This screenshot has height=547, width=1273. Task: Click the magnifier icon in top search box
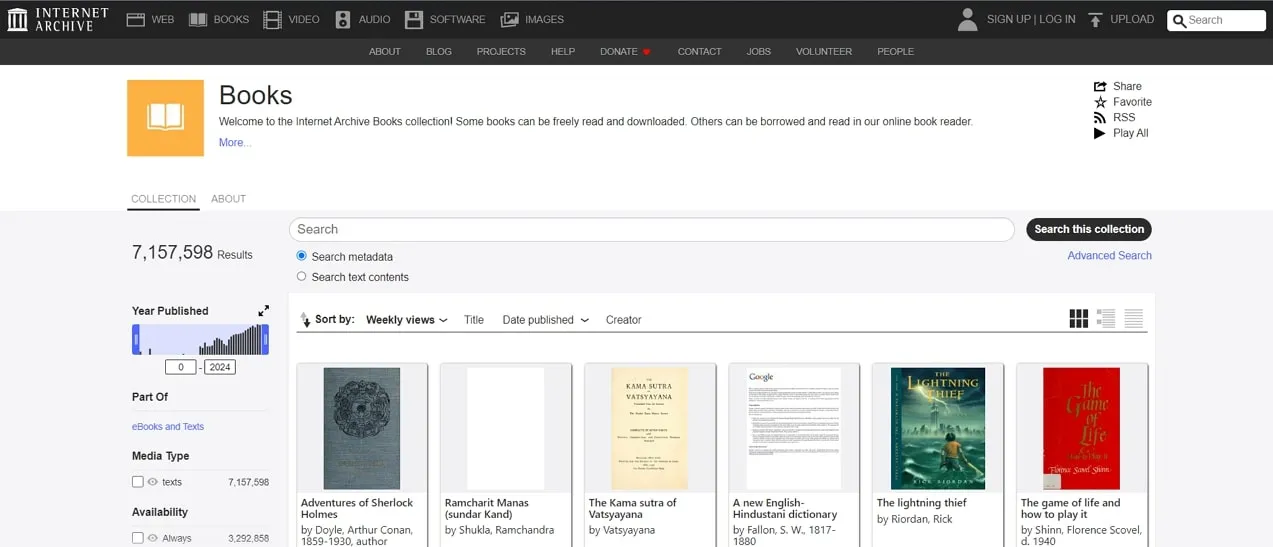pos(1180,20)
